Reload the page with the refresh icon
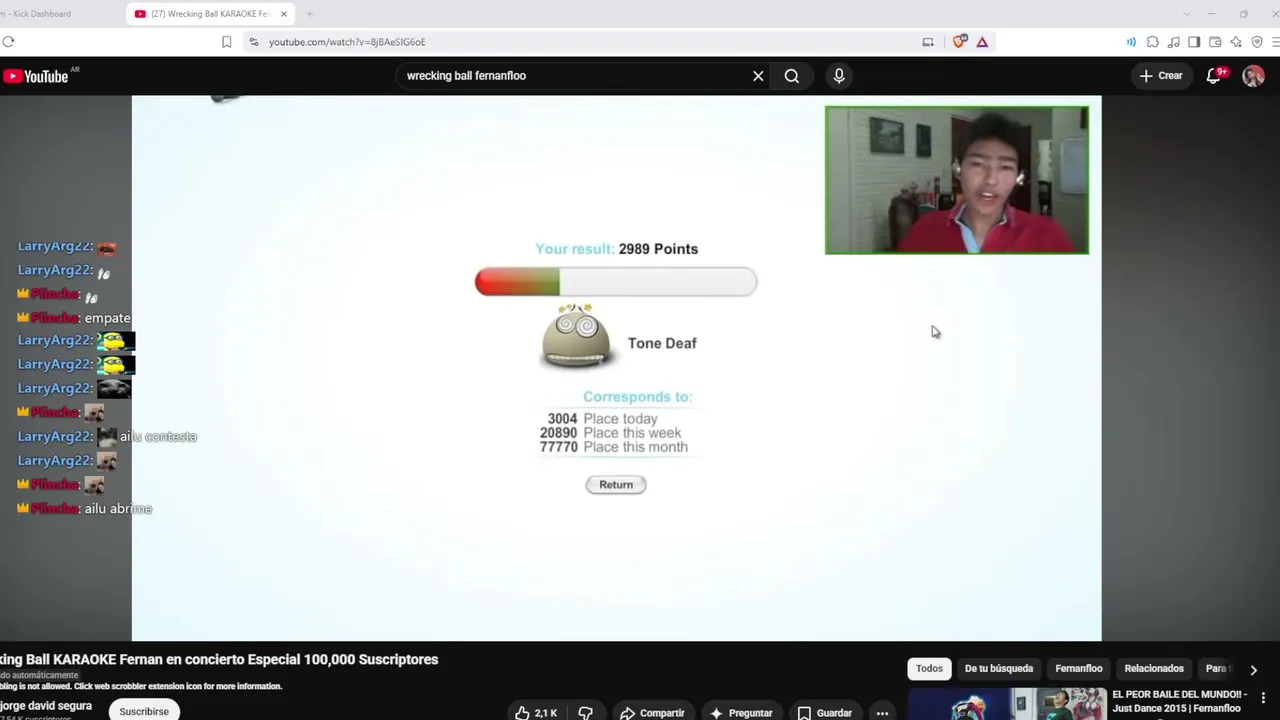The height and width of the screenshot is (720, 1280). pos(8,42)
